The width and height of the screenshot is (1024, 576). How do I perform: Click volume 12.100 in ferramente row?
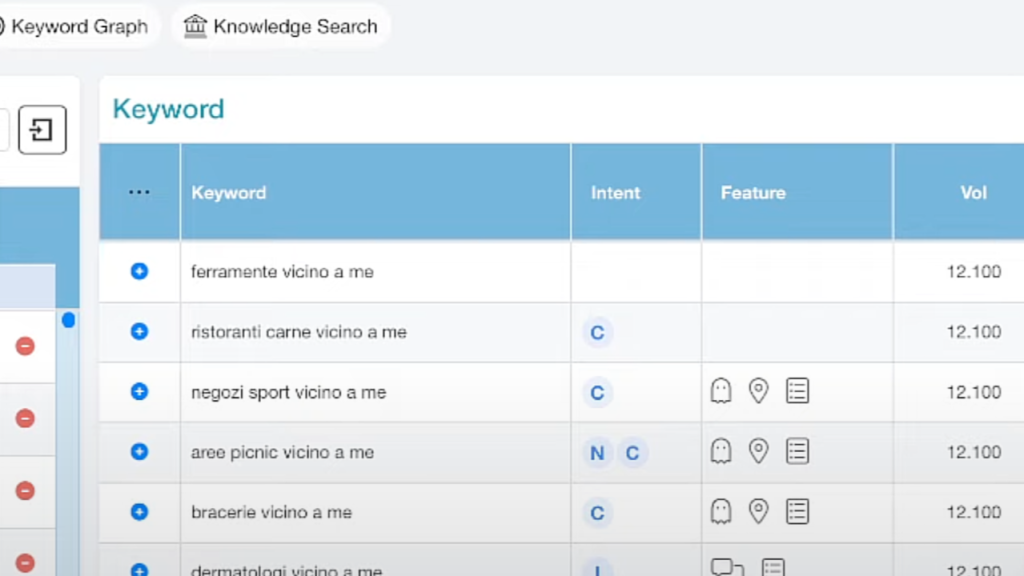974,272
